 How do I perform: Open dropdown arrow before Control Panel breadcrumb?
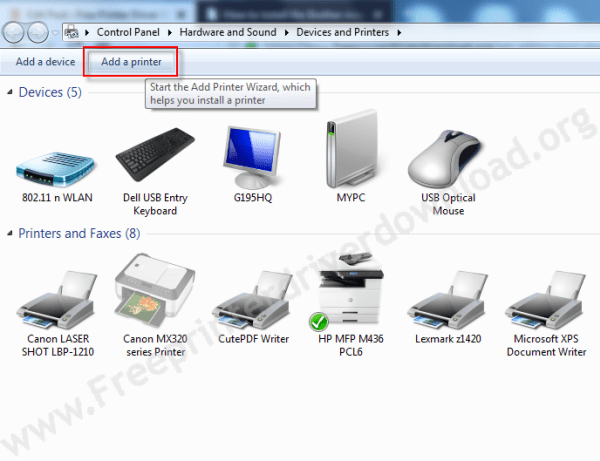87,33
